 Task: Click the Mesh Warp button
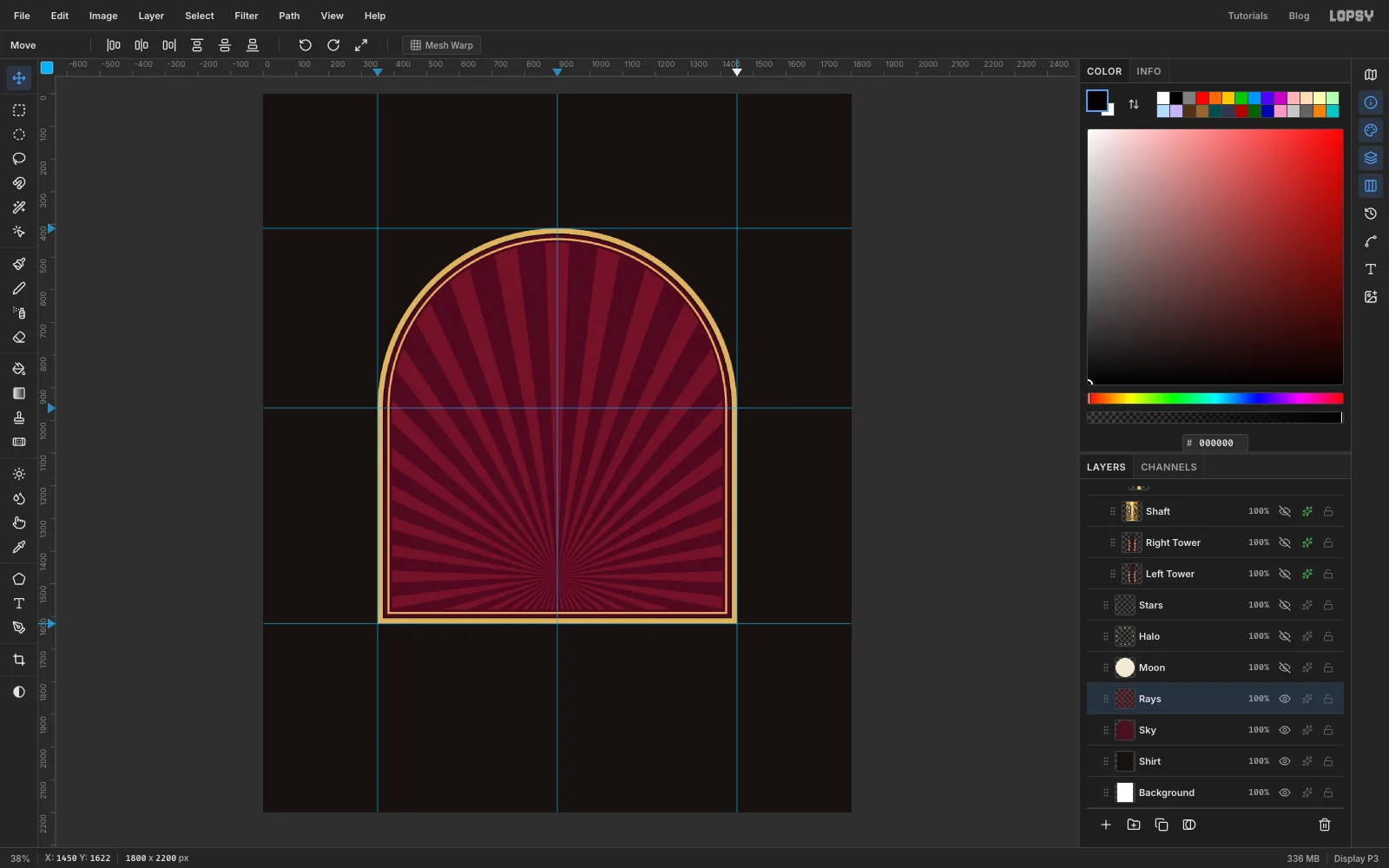coord(442,45)
